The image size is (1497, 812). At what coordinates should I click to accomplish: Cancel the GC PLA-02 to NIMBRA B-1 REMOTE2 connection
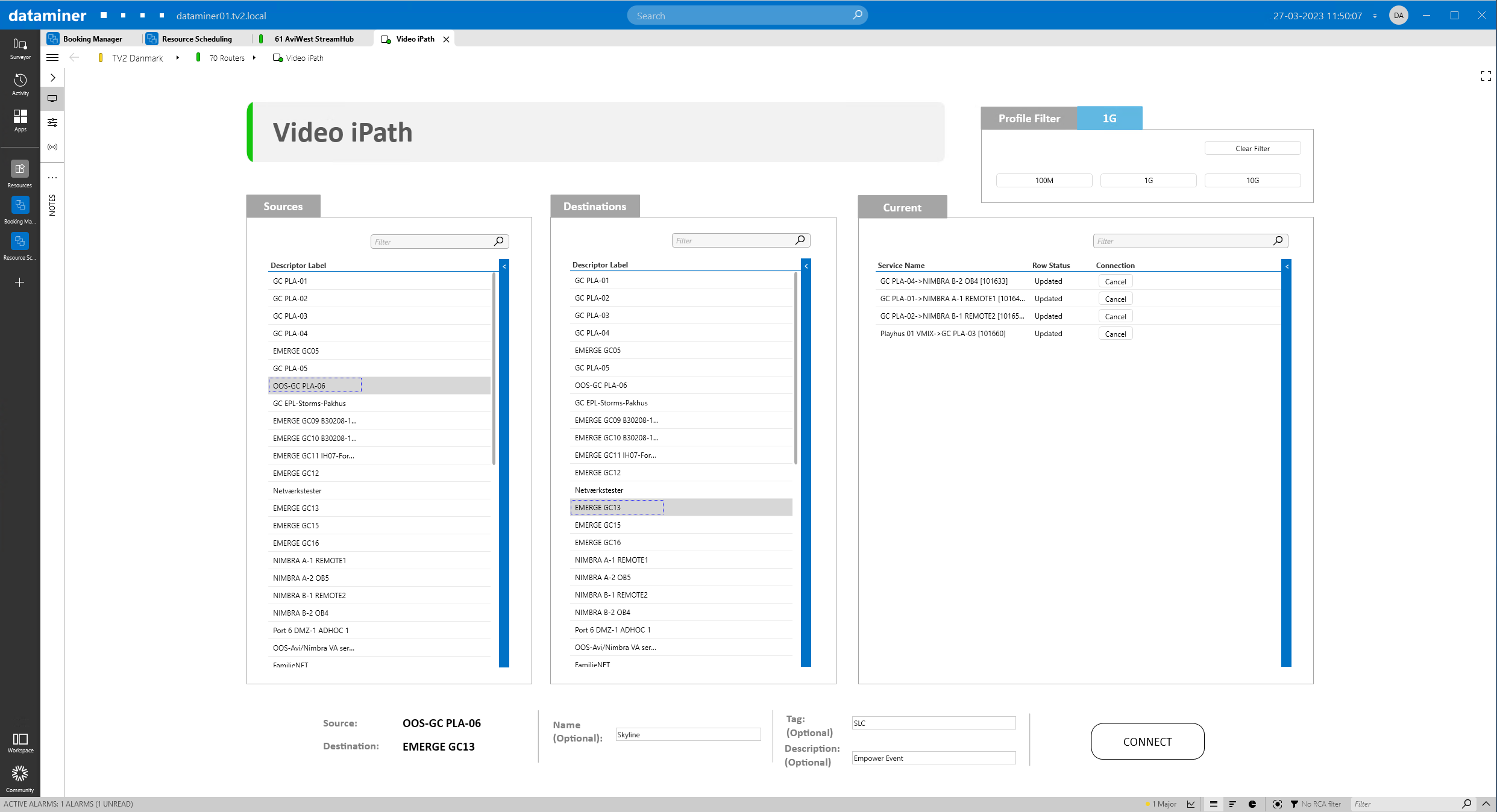pos(1116,316)
